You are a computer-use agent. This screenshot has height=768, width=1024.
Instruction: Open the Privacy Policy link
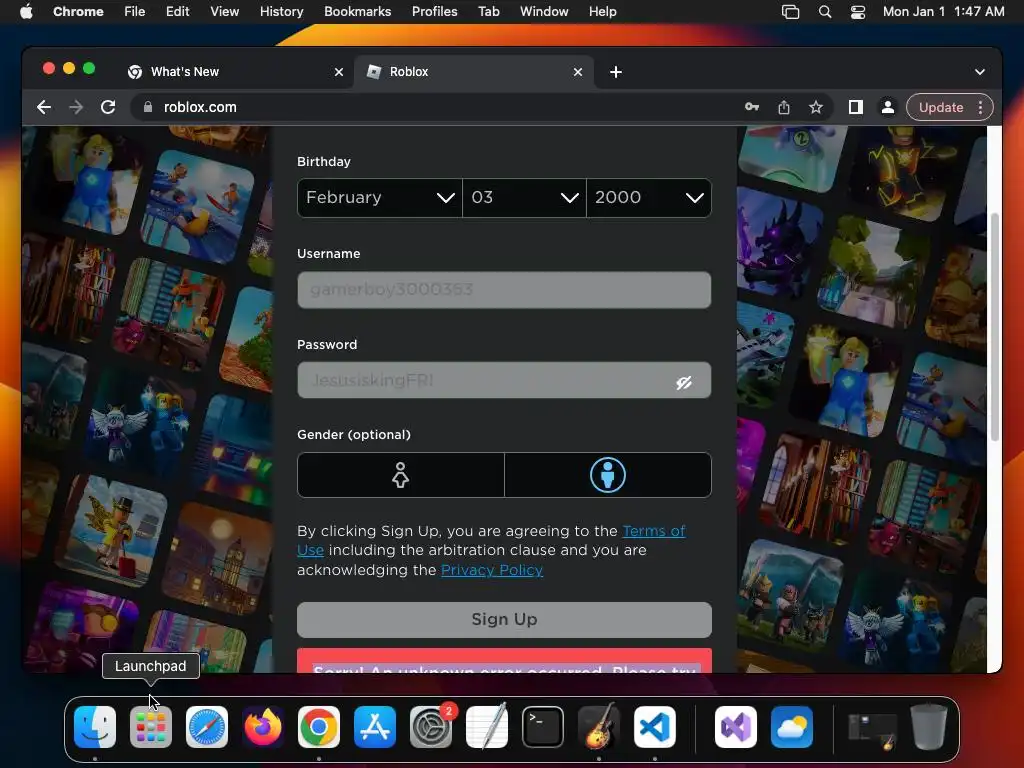(492, 569)
